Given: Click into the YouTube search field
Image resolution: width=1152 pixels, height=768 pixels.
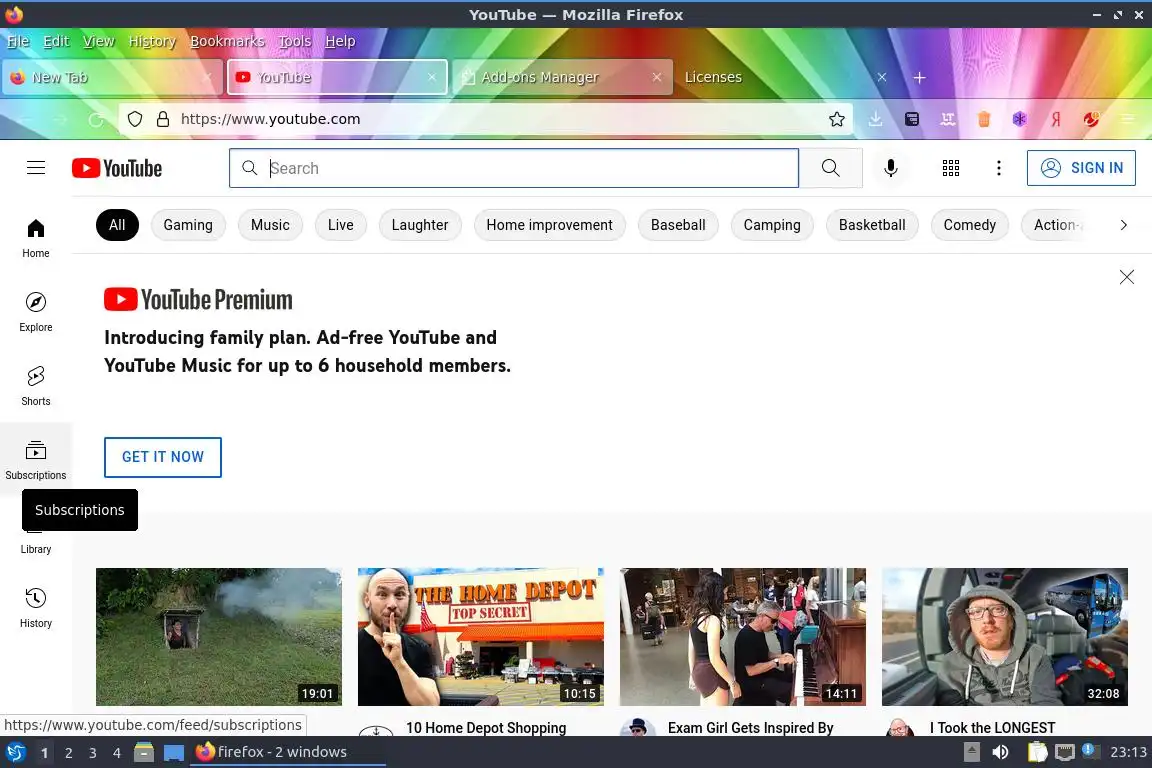Looking at the screenshot, I should [514, 168].
